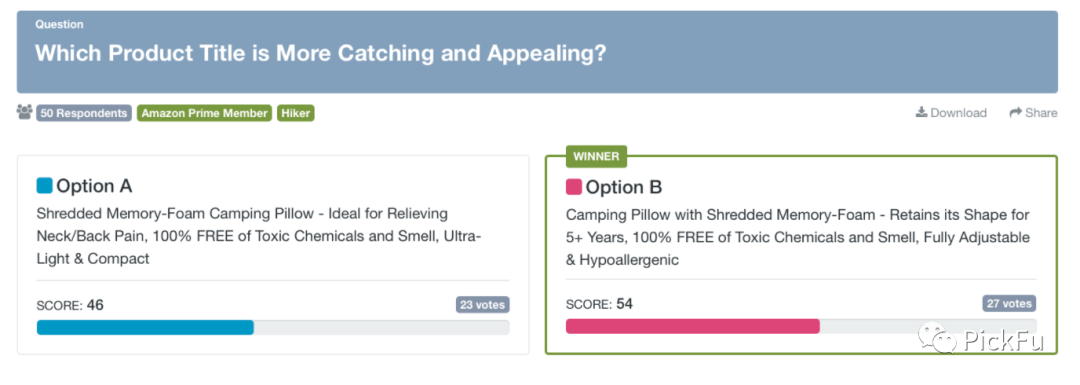This screenshot has width=1080, height=385.
Task: Open the 50 Respondents badge
Action: 84,113
